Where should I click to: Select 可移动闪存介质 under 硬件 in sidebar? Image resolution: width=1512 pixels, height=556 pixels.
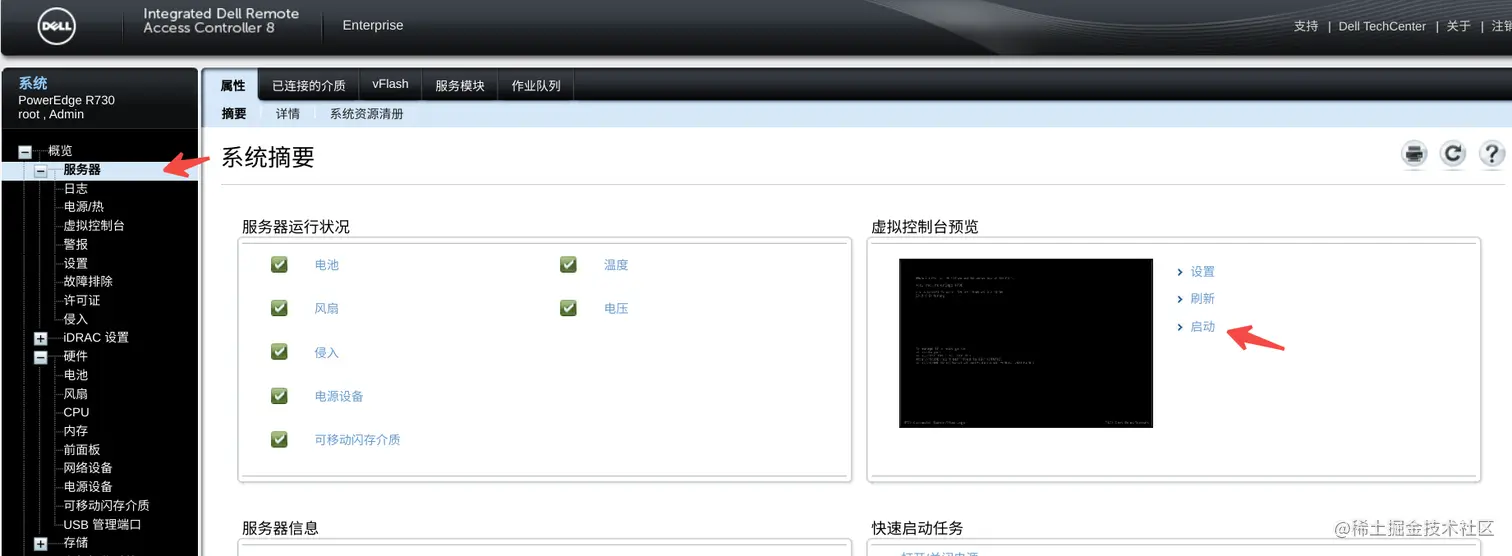[106, 506]
